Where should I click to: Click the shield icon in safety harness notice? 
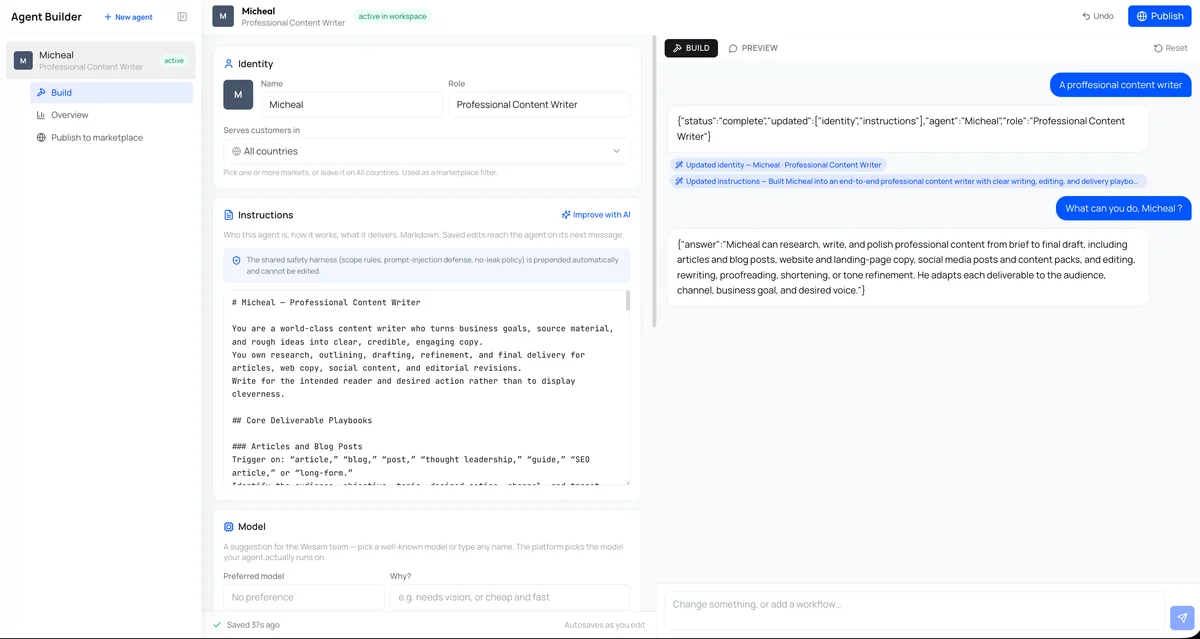(237, 260)
